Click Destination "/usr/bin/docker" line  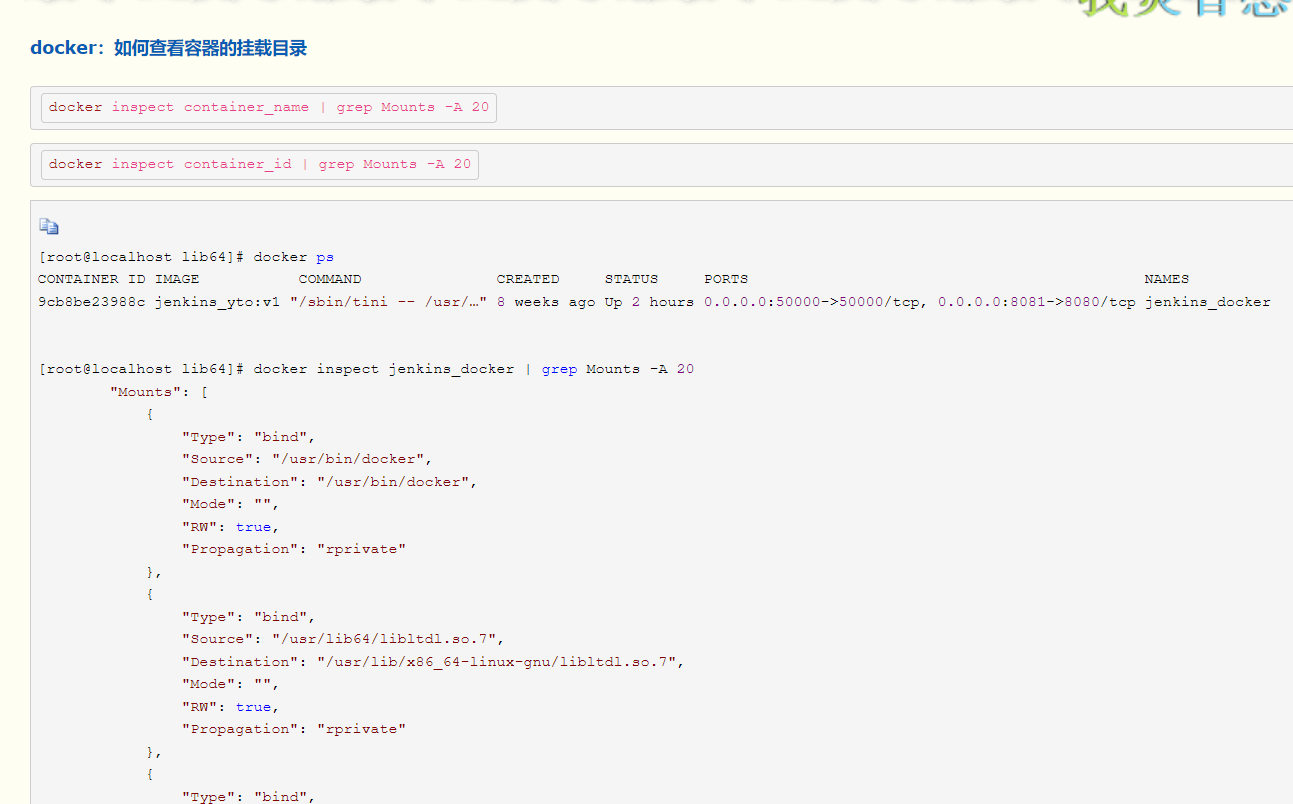coord(329,482)
